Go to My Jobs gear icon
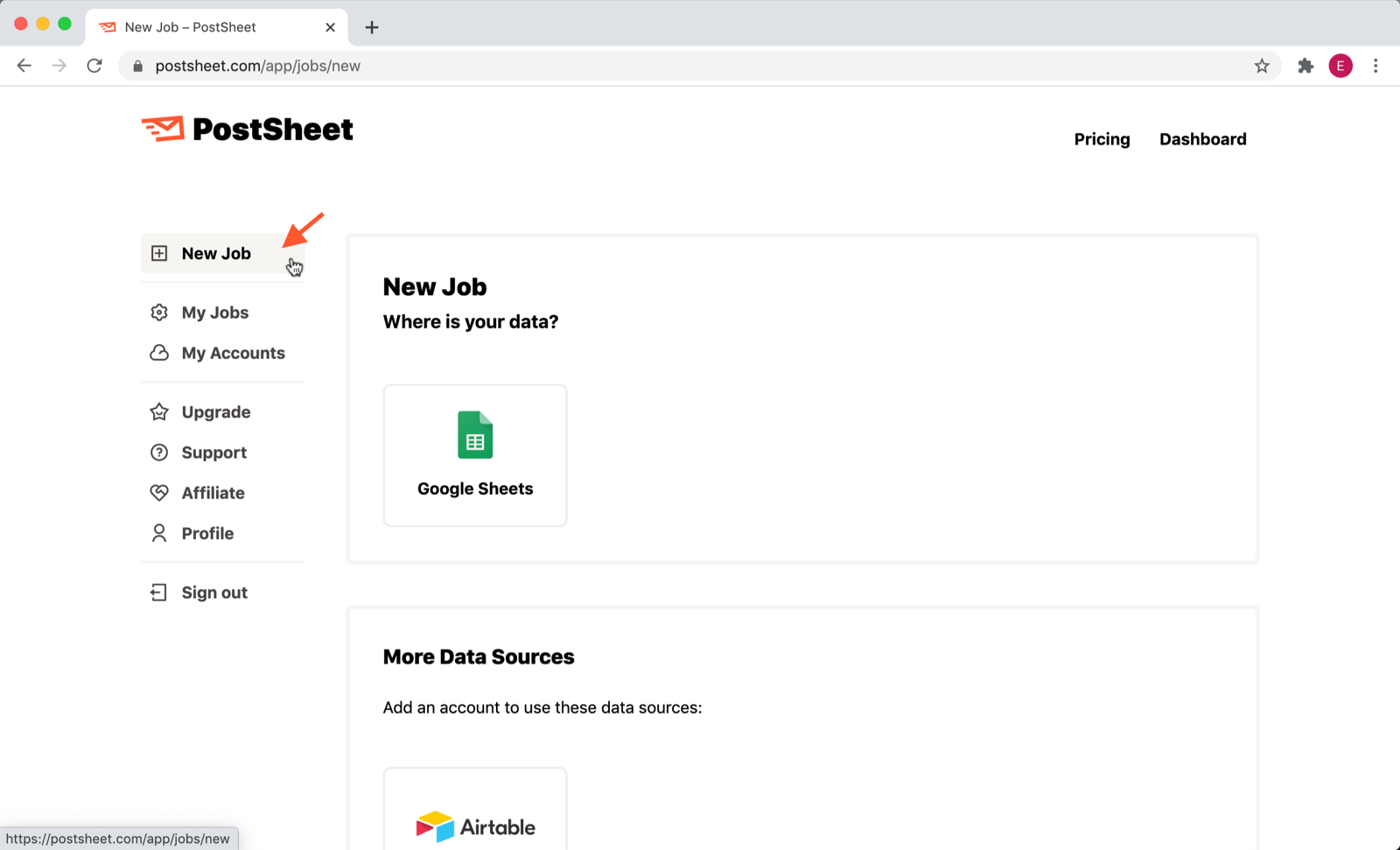Screen dimensions: 1400x850 pyautogui.click(x=159, y=313)
